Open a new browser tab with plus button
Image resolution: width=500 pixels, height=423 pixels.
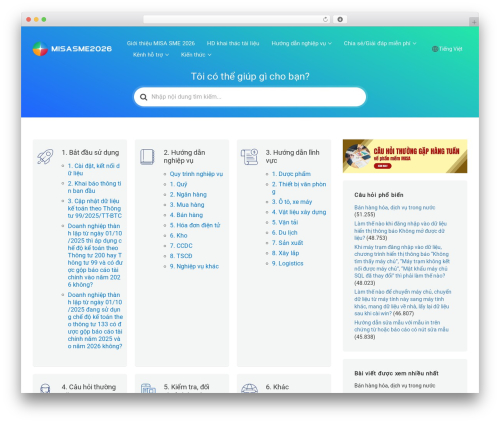474,22
